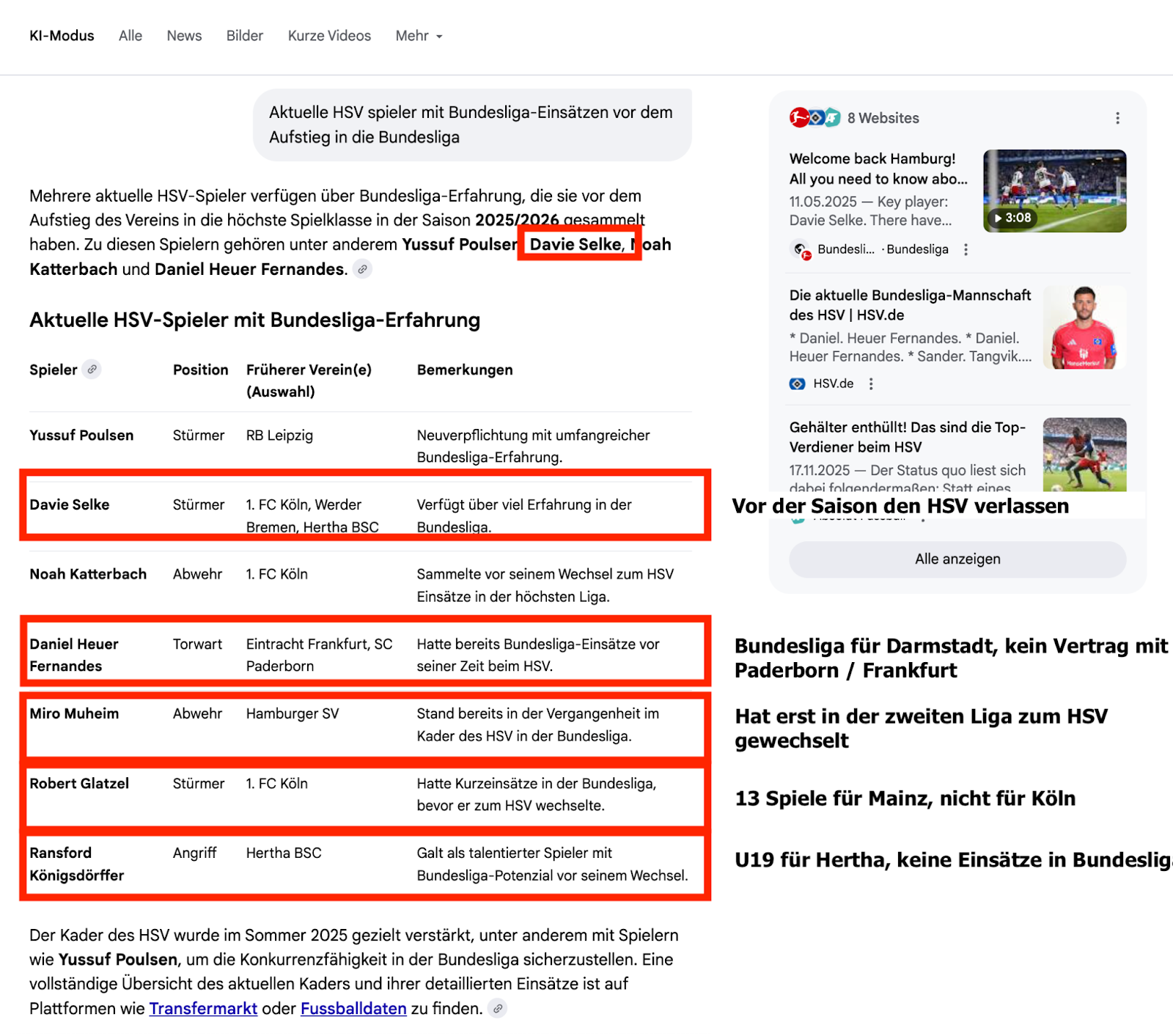Click the link icon after the Fussballdaten sentence
Viewport: 1173px width, 1036px height.
click(499, 1009)
